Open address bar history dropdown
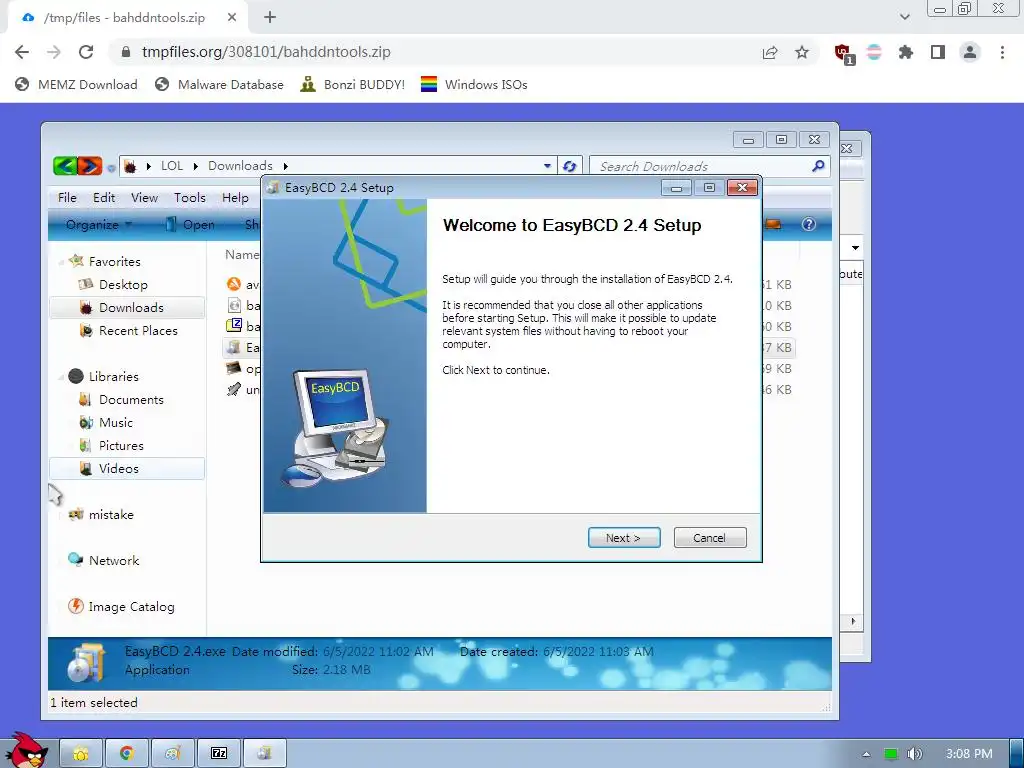The height and width of the screenshot is (768, 1024). click(x=547, y=166)
